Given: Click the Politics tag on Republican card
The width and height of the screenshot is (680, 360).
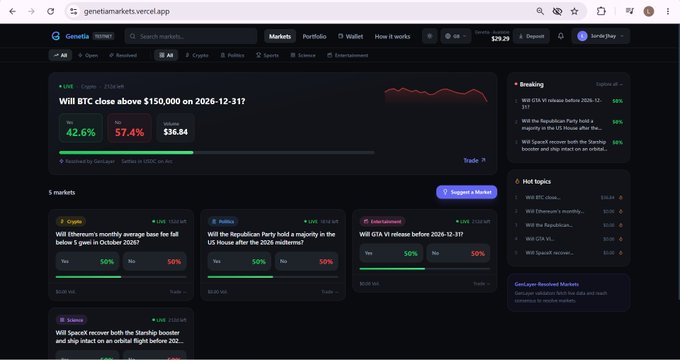Looking at the screenshot, I should (222, 222).
